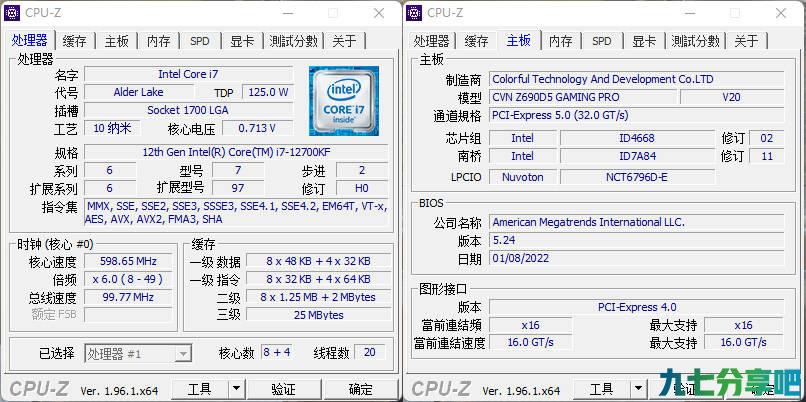Click the TDP value 125.0 W

click(268, 92)
